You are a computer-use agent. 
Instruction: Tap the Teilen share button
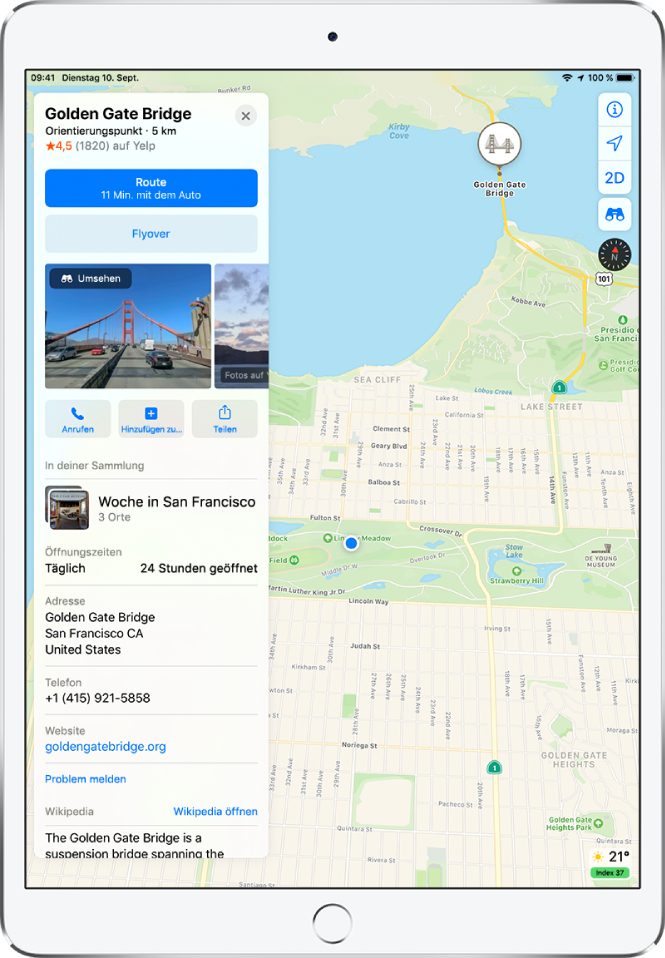(224, 419)
